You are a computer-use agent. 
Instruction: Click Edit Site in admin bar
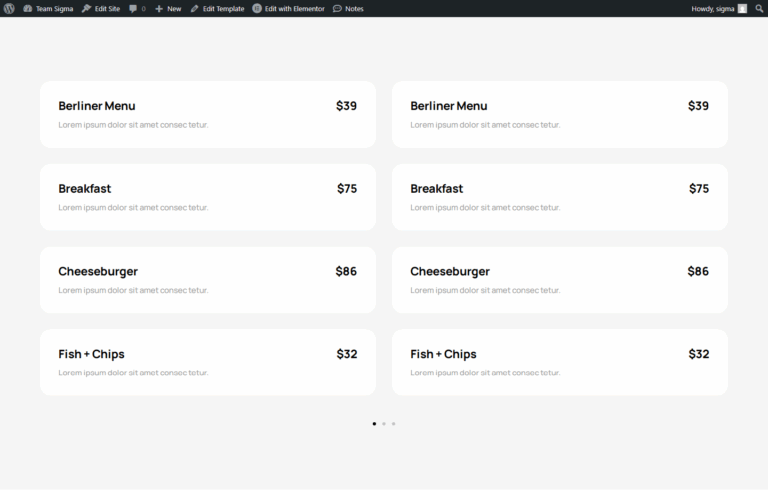point(101,8)
